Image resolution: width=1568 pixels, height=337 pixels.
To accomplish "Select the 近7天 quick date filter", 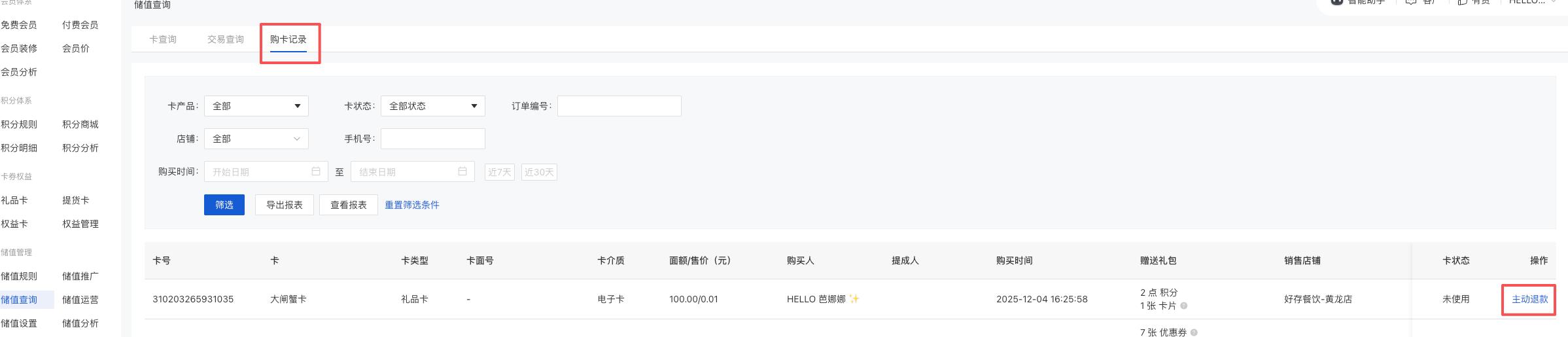I will click(500, 172).
